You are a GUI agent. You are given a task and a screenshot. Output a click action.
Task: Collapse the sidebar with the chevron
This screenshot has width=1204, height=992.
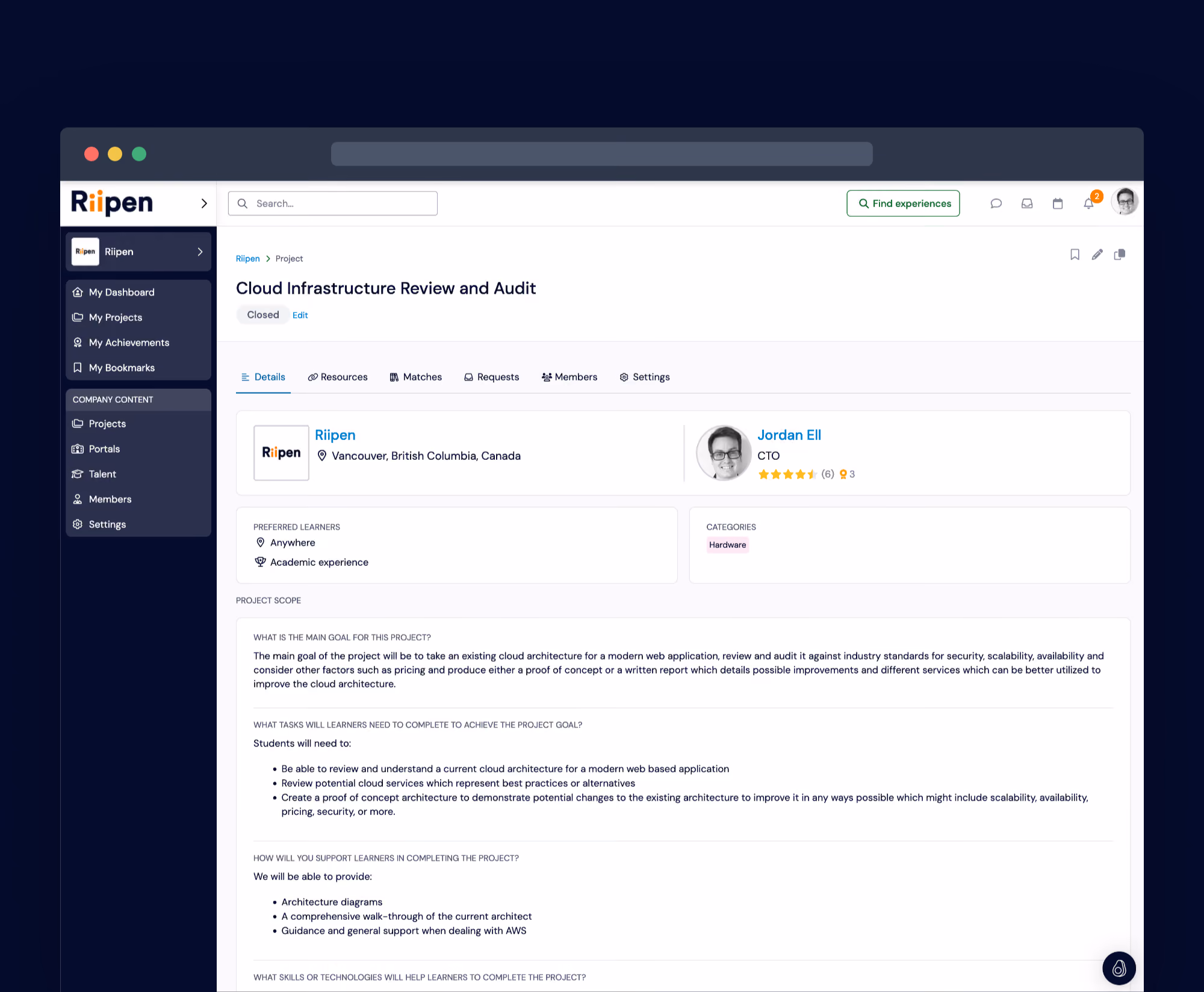pyautogui.click(x=203, y=203)
